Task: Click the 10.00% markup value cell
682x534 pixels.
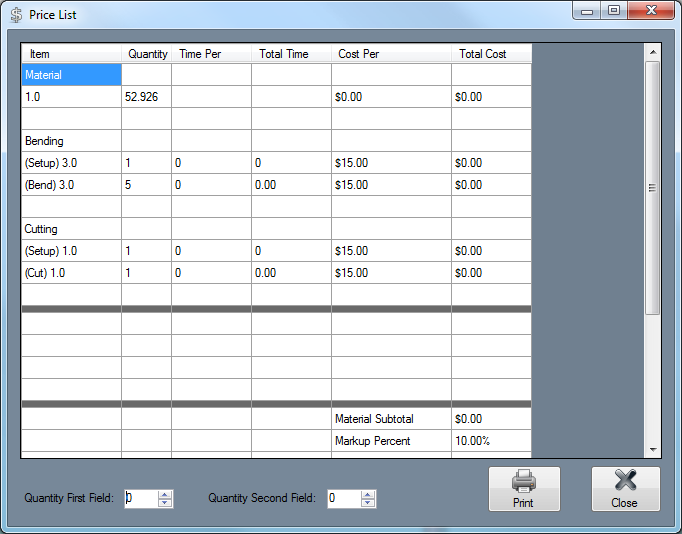Action: (491, 441)
